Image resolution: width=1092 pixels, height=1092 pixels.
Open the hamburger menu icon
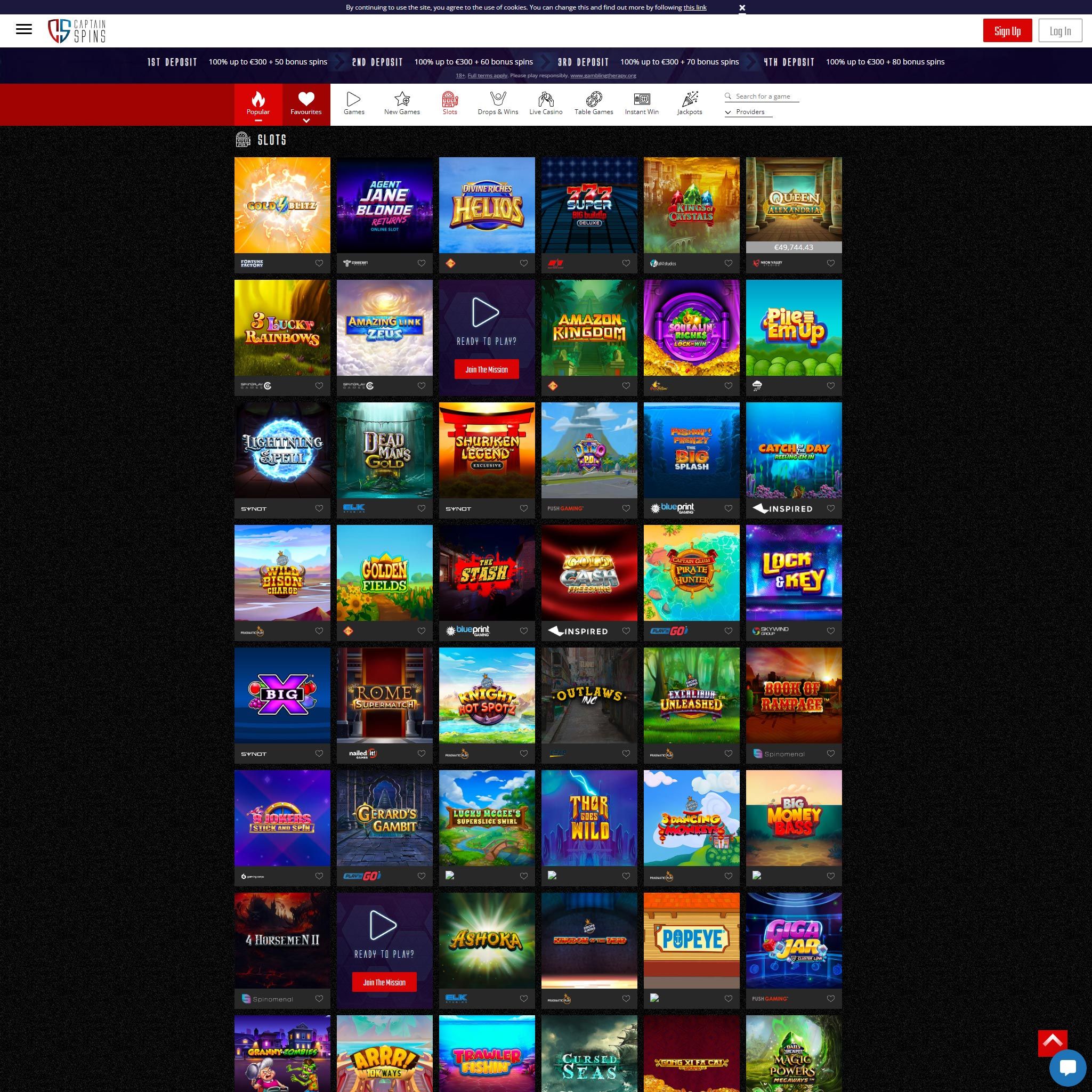(x=24, y=29)
